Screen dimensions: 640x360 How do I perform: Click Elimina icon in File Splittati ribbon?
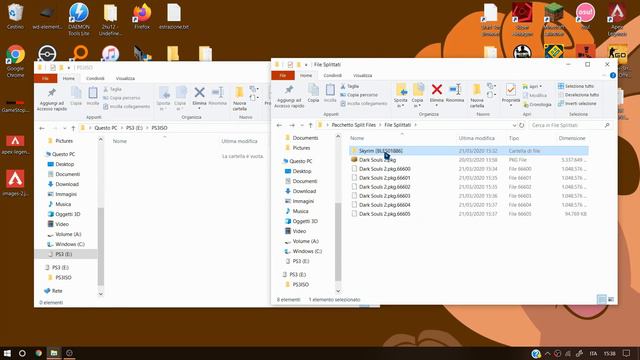pyautogui.click(x=436, y=89)
